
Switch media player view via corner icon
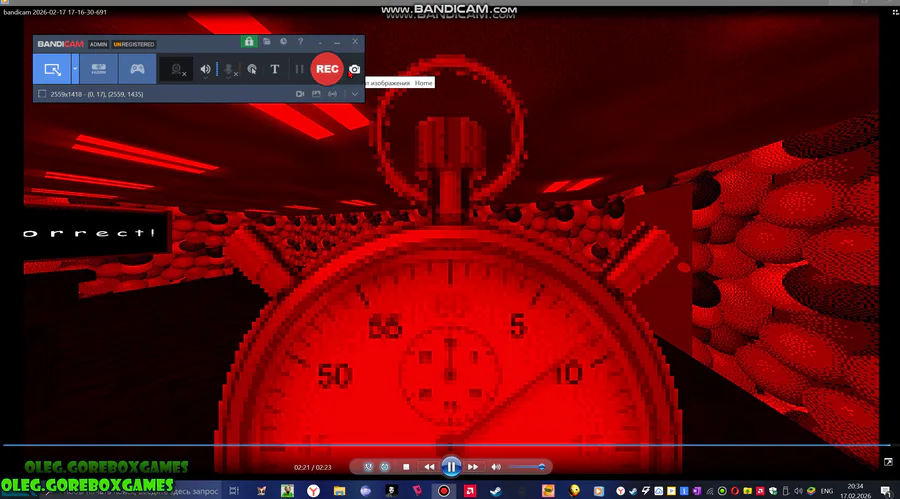click(888, 462)
